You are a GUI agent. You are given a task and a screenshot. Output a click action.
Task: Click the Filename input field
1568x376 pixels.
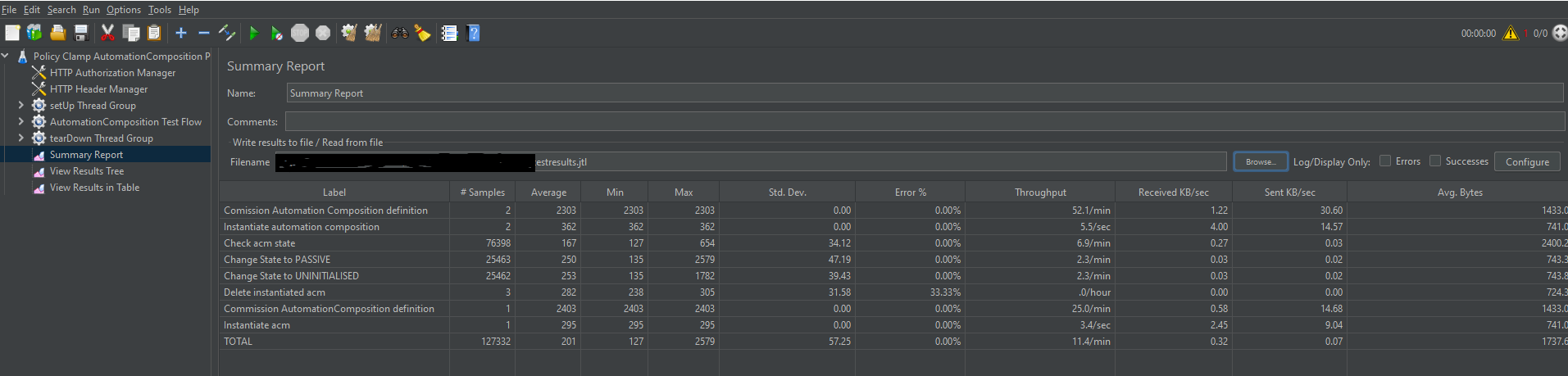click(751, 162)
